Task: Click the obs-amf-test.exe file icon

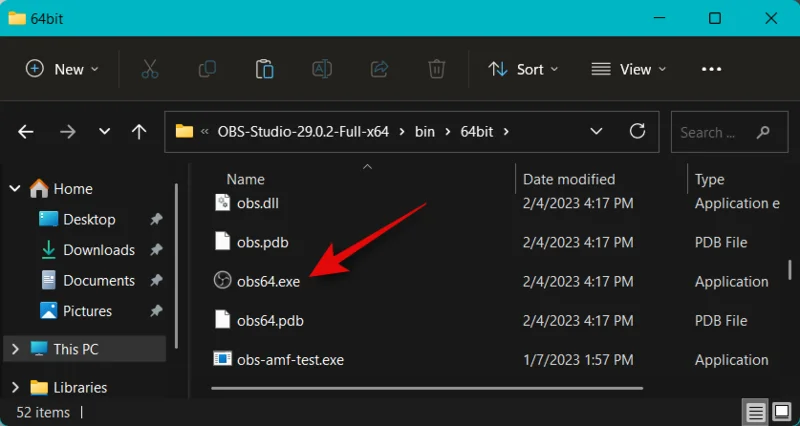Action: click(x=222, y=359)
